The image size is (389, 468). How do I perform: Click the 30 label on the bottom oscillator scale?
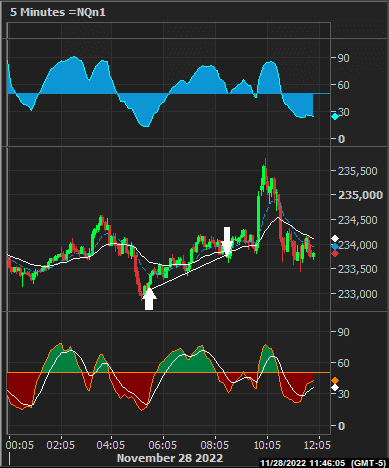(343, 394)
